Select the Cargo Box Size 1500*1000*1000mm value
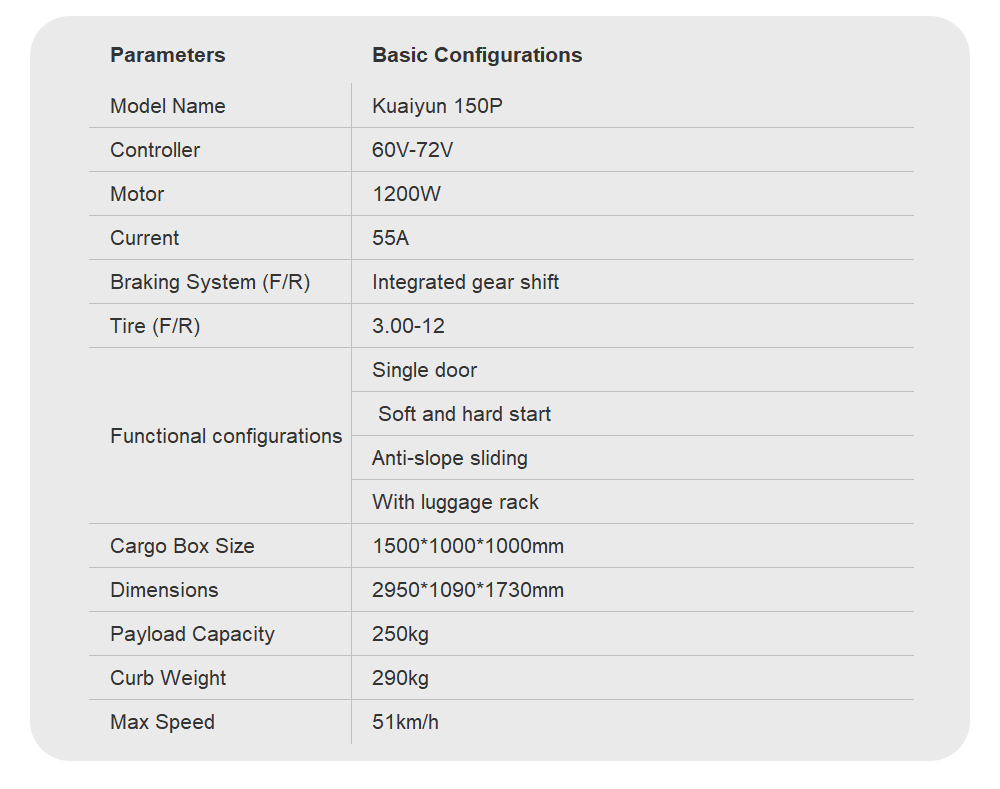This screenshot has width=1000, height=789. pos(468,546)
